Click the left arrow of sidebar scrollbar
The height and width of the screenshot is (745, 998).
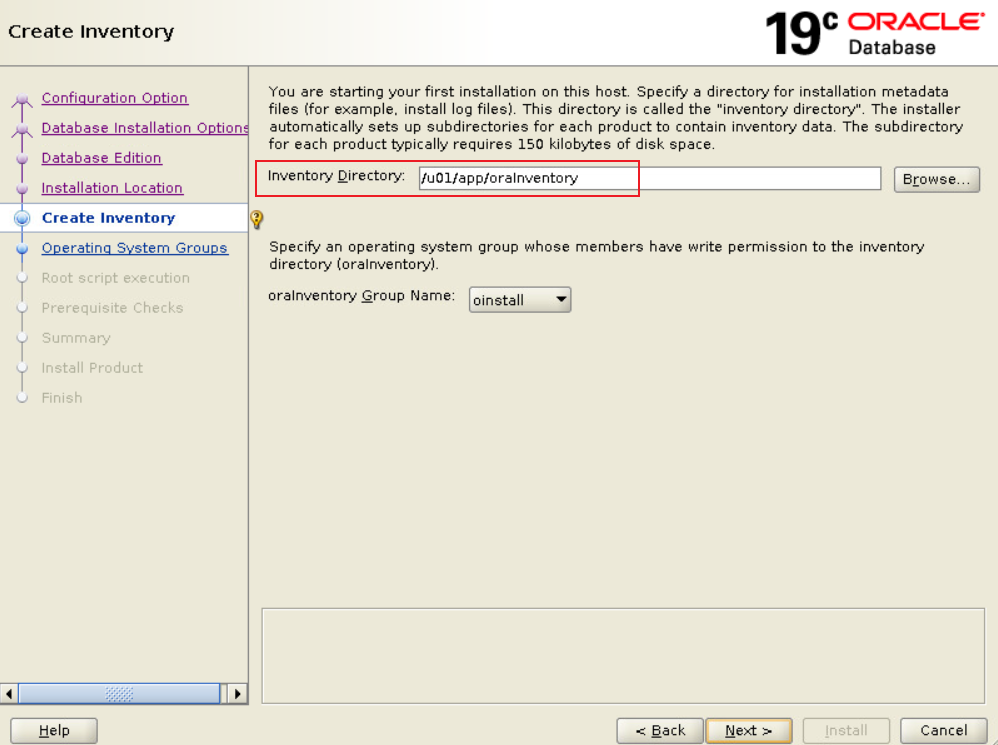click(x=9, y=693)
